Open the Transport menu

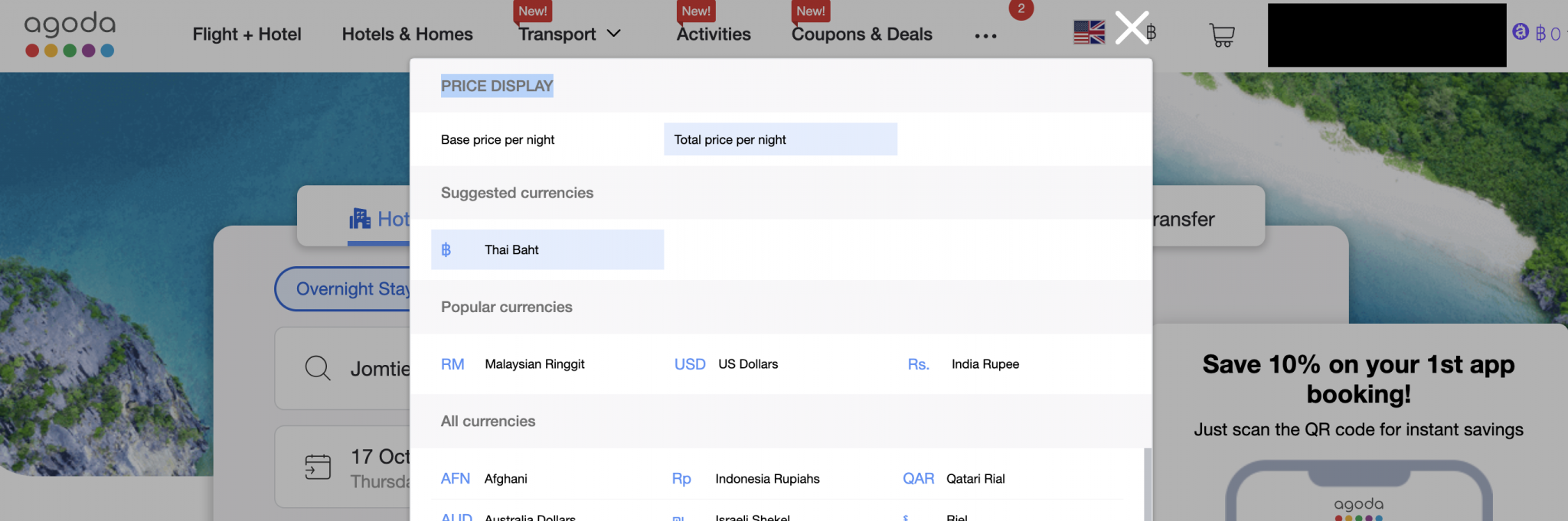pos(557,34)
